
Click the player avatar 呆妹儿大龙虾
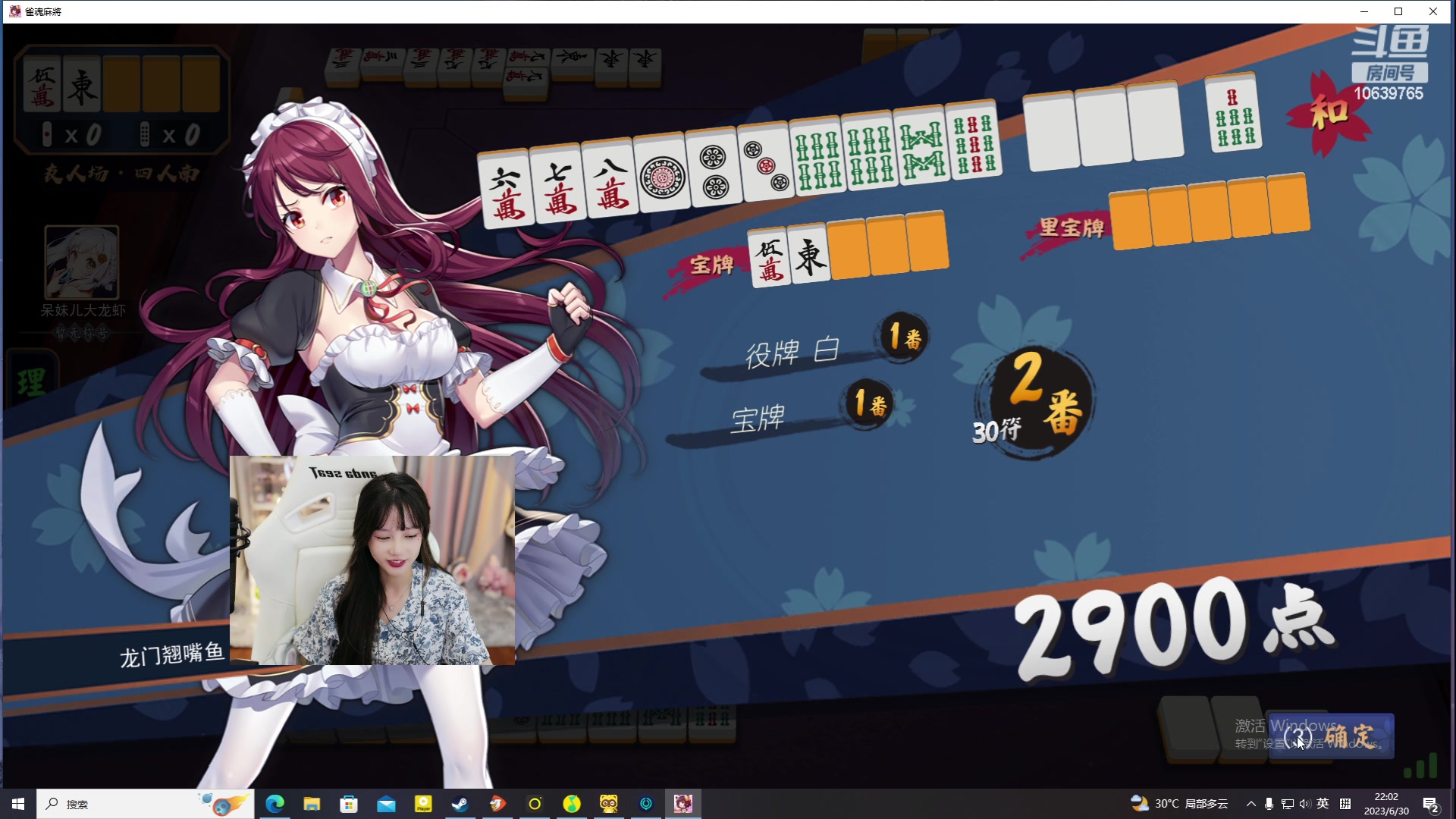tap(82, 262)
